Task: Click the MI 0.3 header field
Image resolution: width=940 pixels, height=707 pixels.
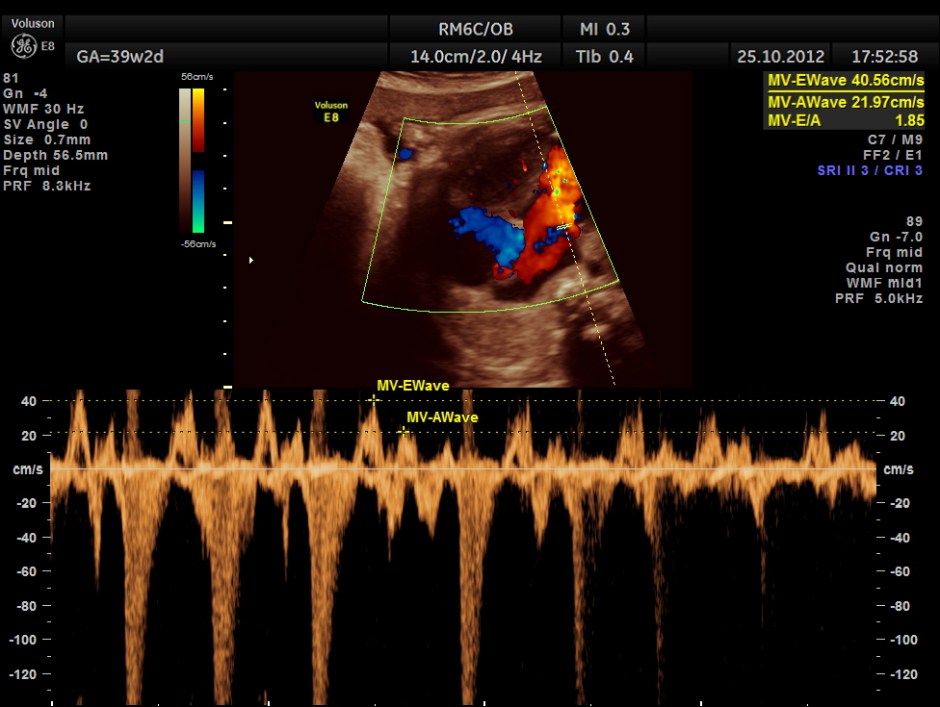Action: tap(605, 29)
